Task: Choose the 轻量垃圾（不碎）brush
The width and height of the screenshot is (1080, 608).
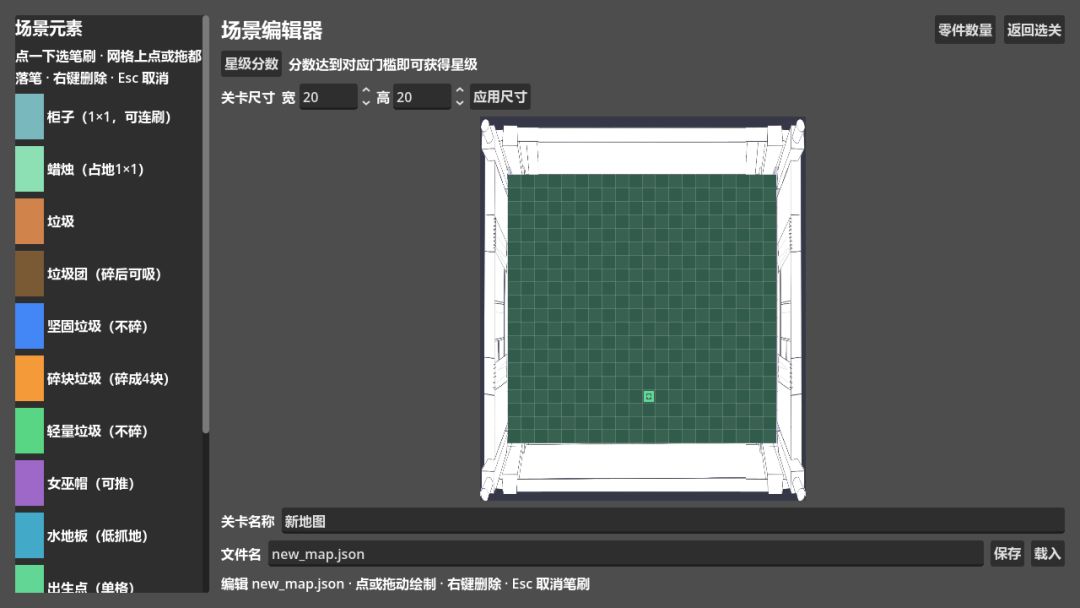Action: [108, 431]
